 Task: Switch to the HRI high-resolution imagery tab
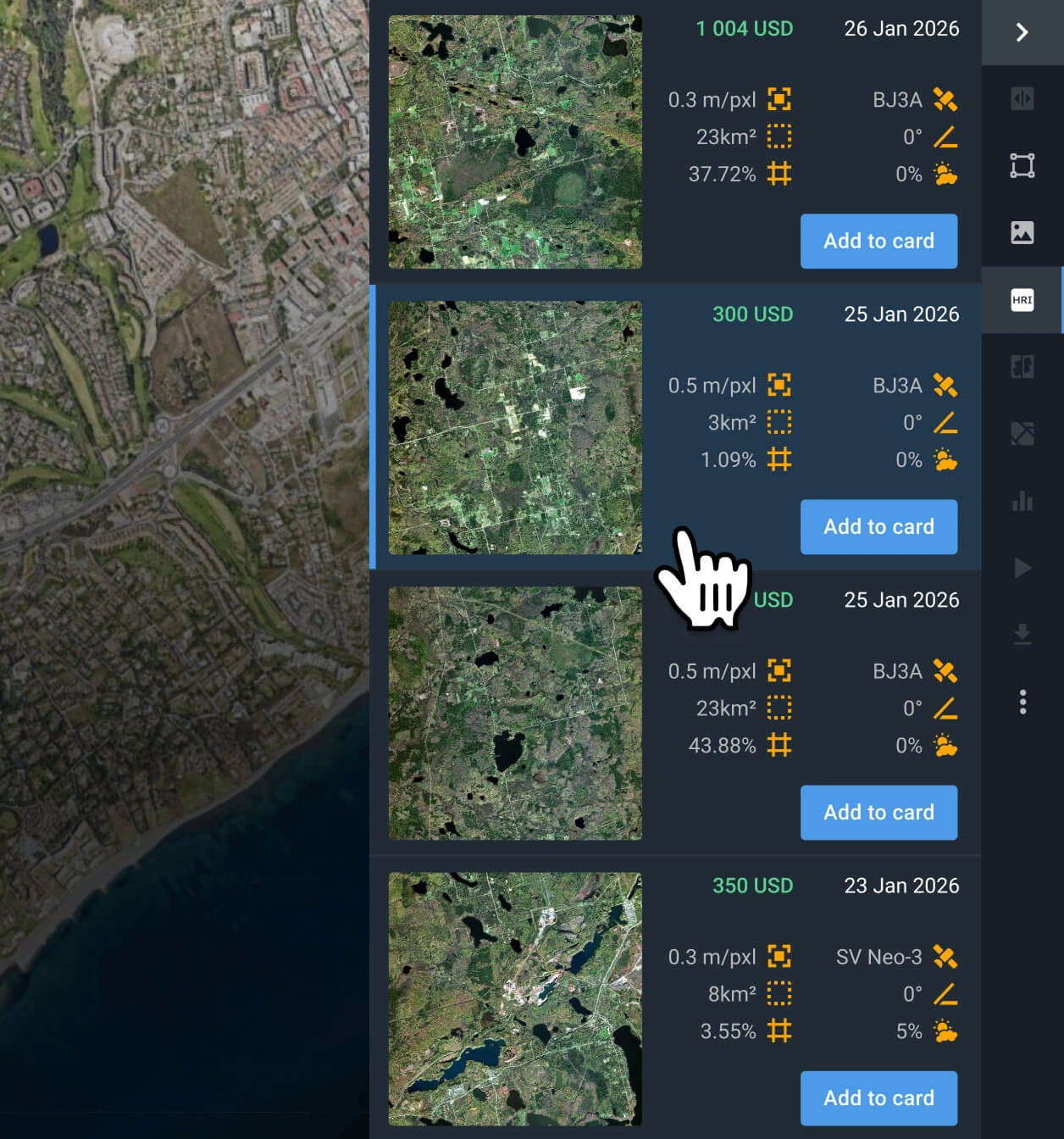(x=1022, y=300)
